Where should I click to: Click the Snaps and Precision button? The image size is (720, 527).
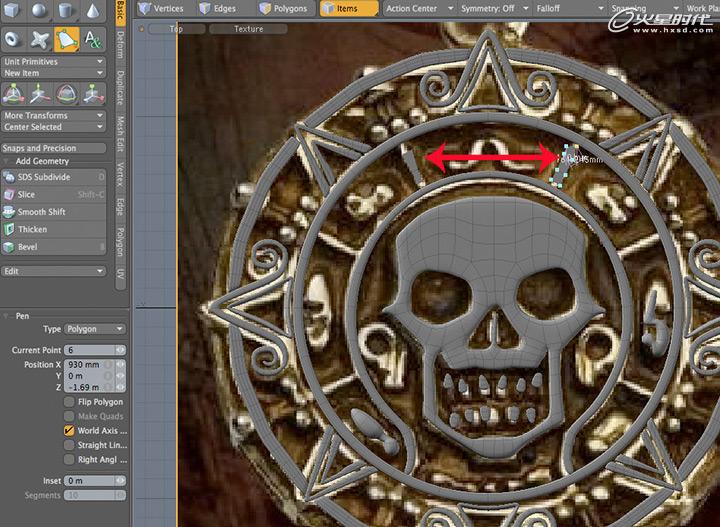tap(53, 148)
